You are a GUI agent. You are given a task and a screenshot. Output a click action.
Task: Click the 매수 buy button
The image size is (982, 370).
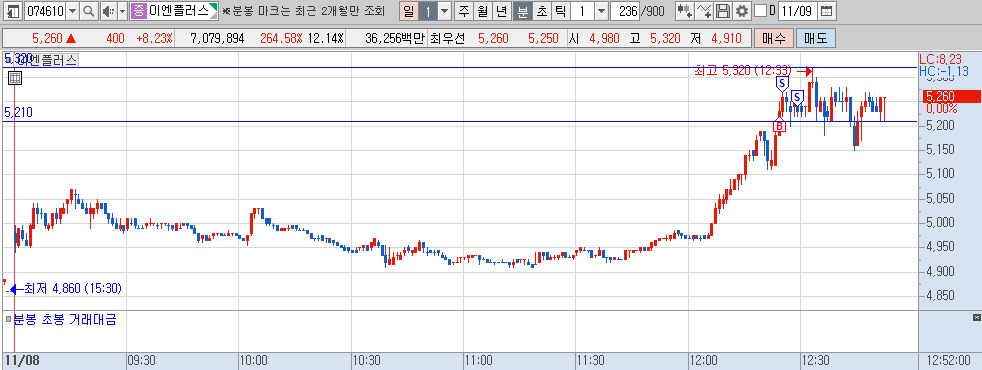point(773,39)
